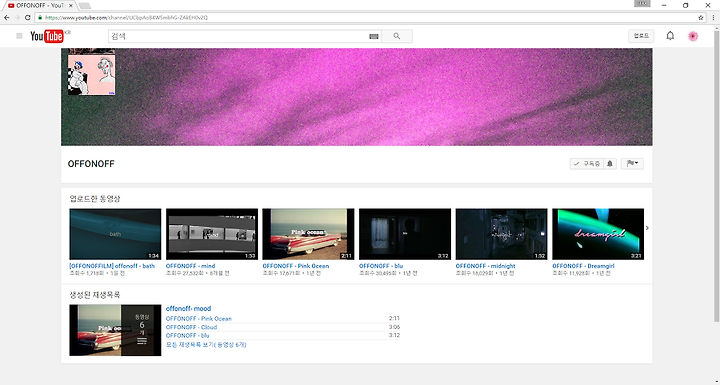Open the mood playlist thumbnail with 6 videos

pyautogui.click(x=115, y=330)
